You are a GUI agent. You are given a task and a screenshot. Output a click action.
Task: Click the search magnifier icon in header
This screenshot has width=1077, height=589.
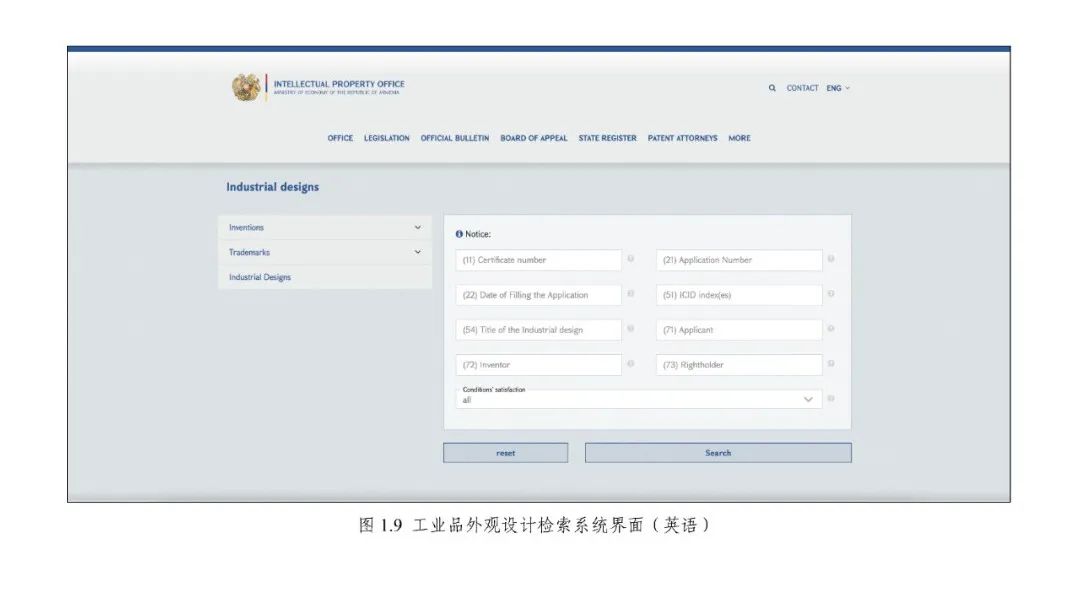772,88
